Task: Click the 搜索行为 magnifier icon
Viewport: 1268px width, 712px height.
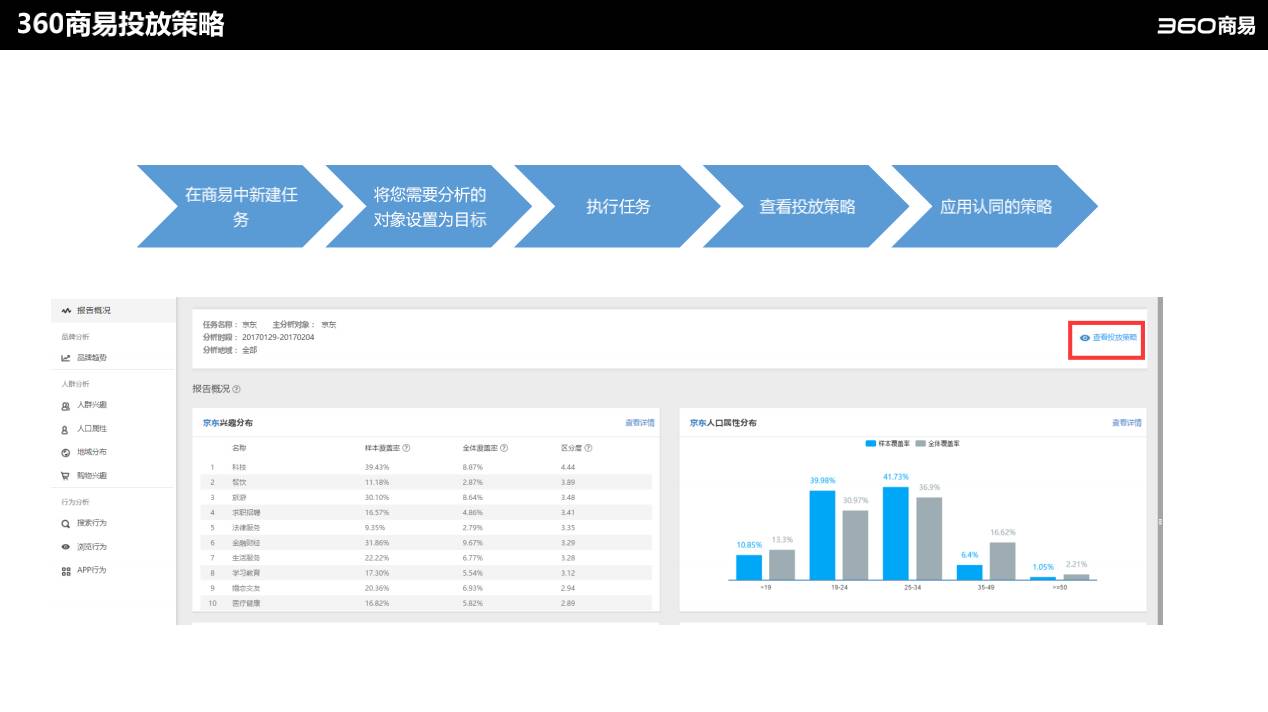Action: click(66, 523)
